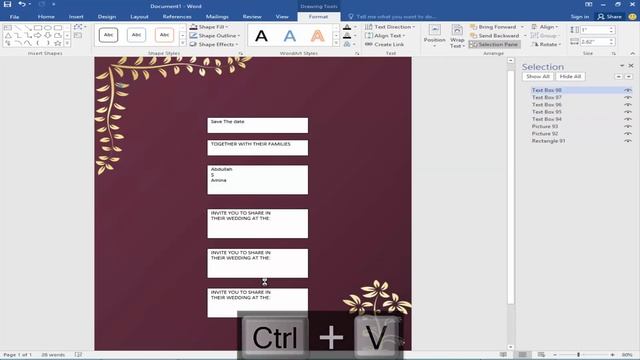Click the Bring Forward button
Viewport: 640px width, 360px height.
pos(493,27)
